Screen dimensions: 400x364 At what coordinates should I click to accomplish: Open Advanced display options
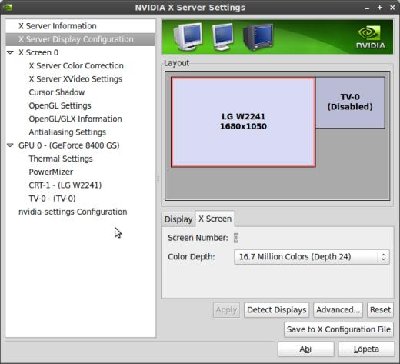click(338, 310)
